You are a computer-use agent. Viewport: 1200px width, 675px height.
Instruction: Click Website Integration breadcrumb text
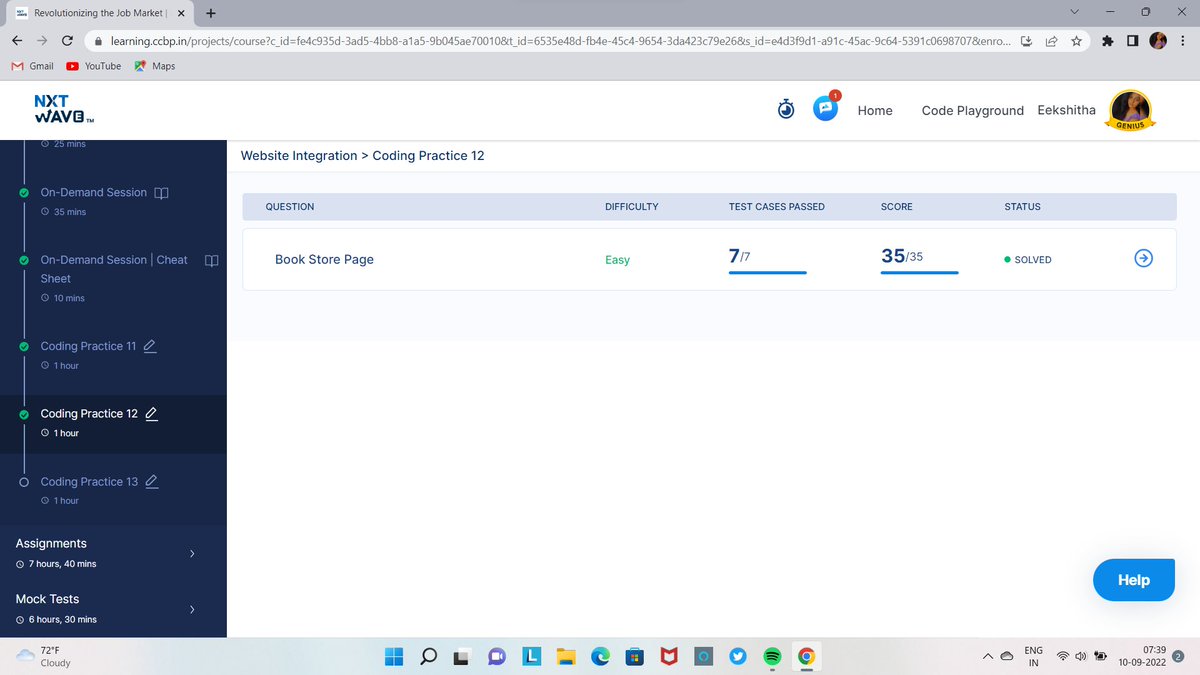[x=299, y=156]
